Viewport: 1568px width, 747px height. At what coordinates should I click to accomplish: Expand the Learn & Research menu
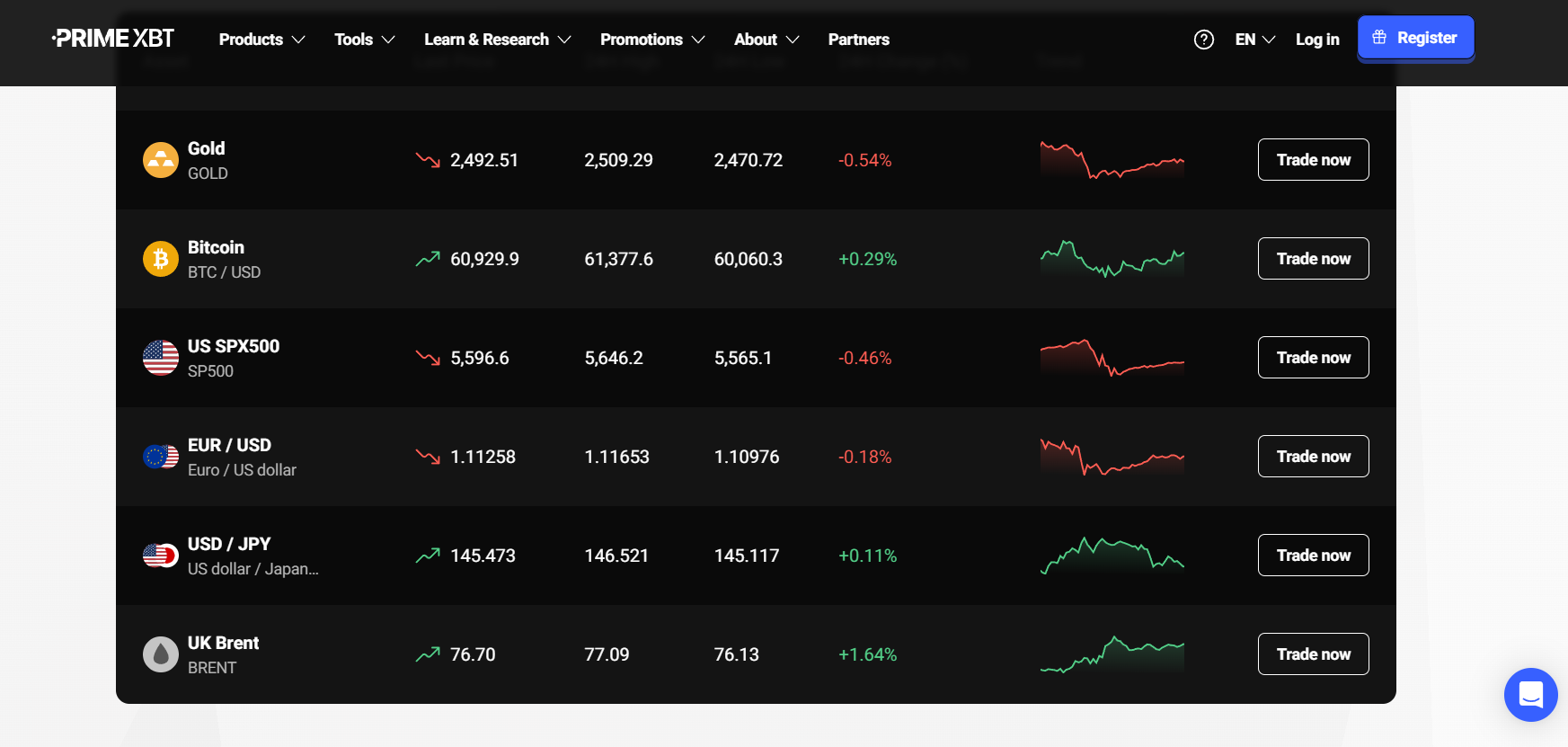(x=497, y=40)
